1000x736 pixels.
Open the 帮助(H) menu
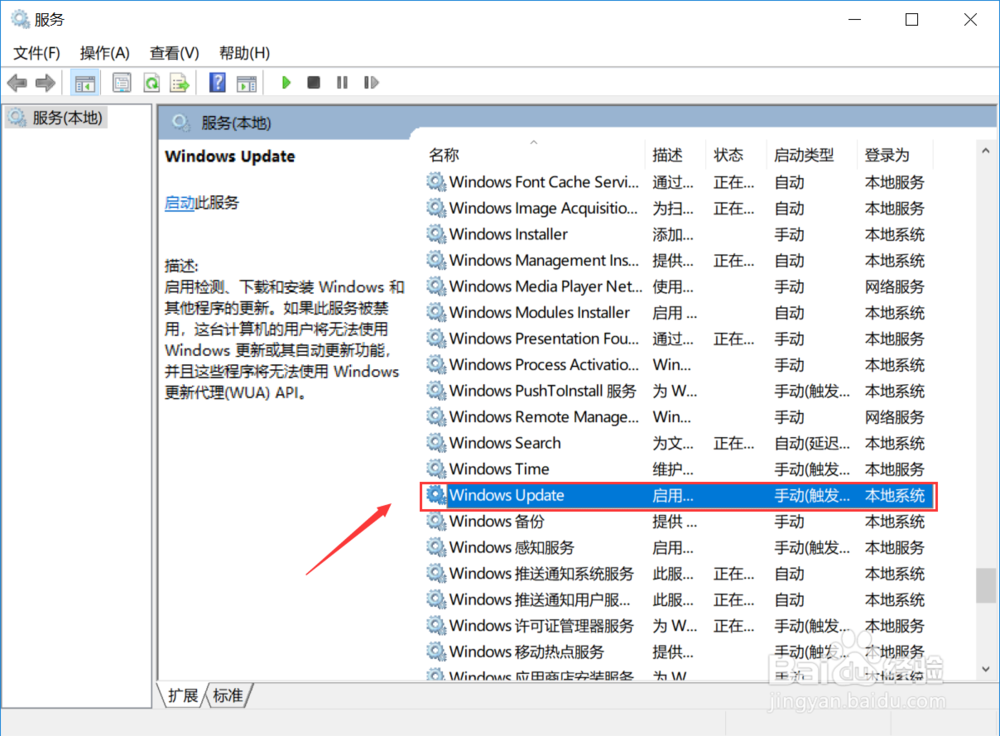(x=244, y=53)
